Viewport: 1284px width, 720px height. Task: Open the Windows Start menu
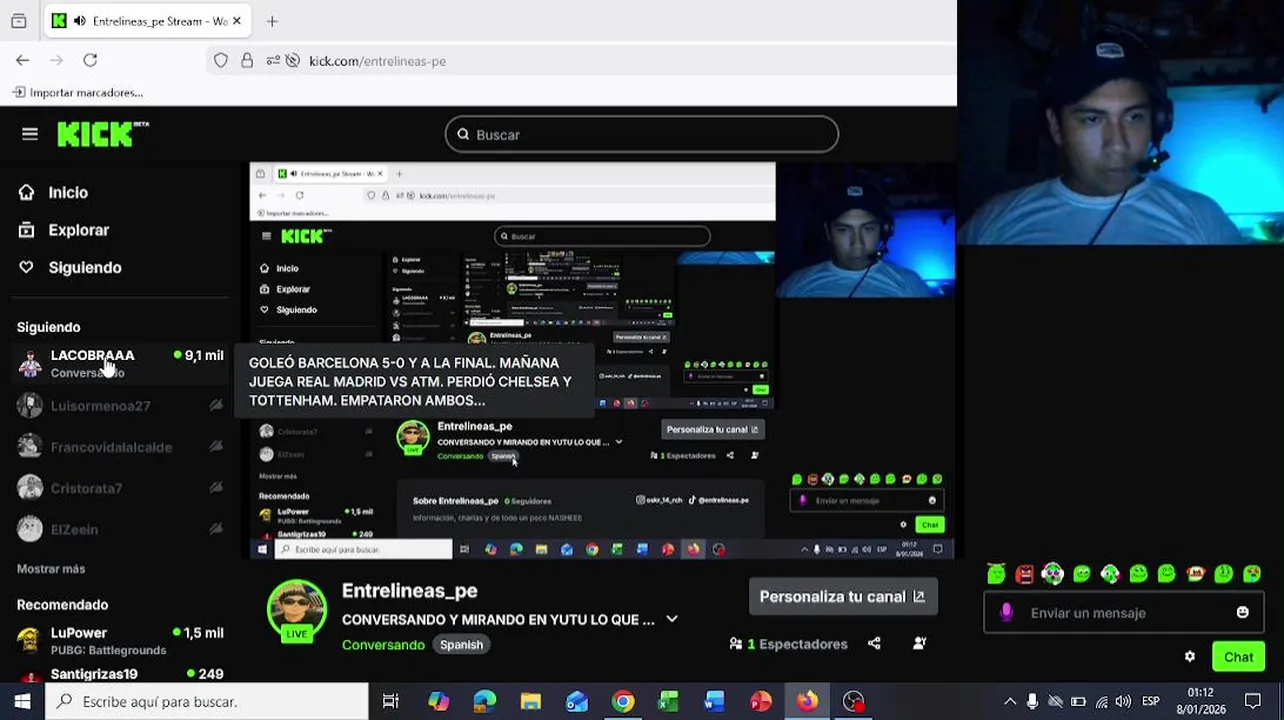[22, 701]
